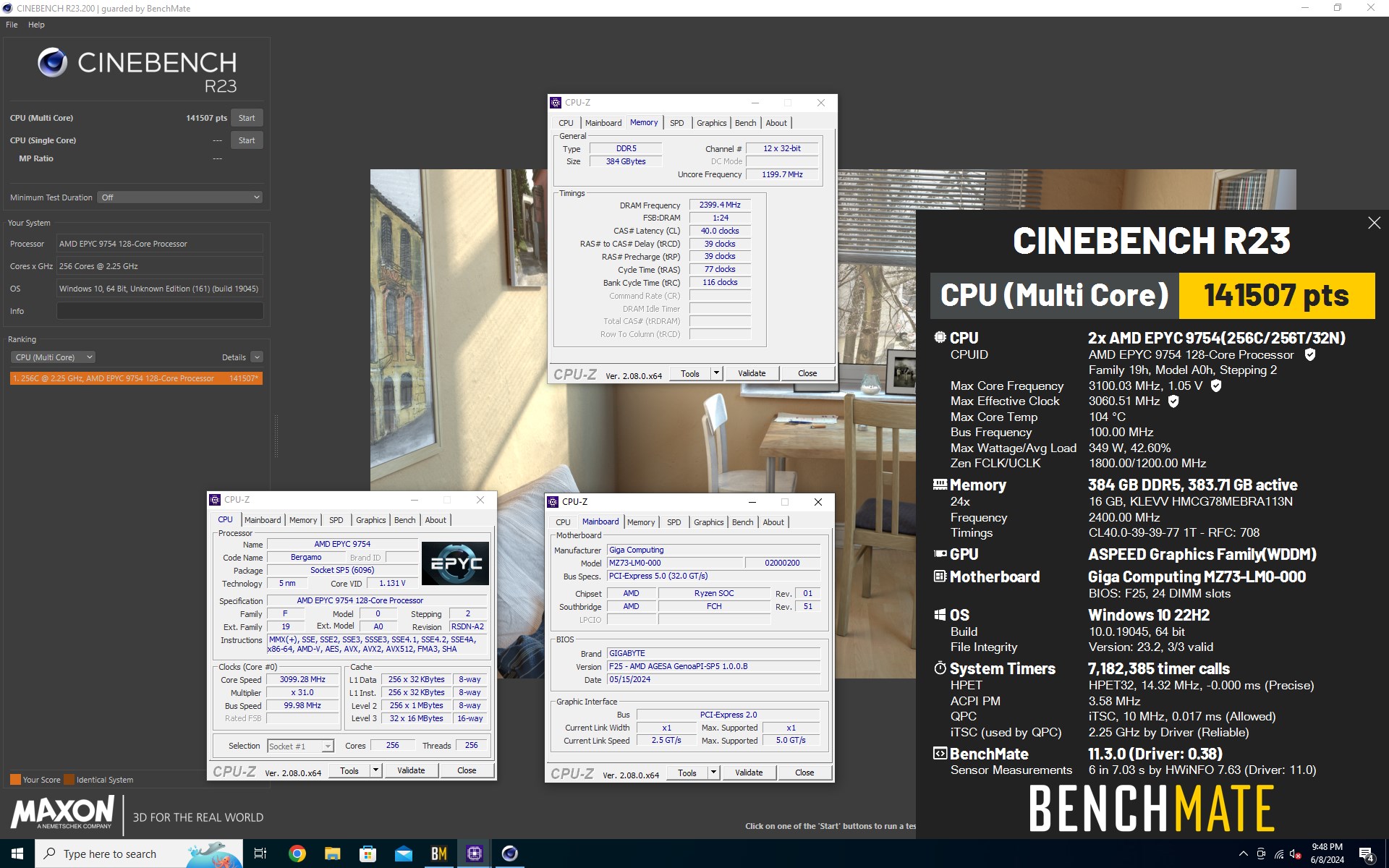
Task: Click the Info input field
Action: [x=160, y=311]
